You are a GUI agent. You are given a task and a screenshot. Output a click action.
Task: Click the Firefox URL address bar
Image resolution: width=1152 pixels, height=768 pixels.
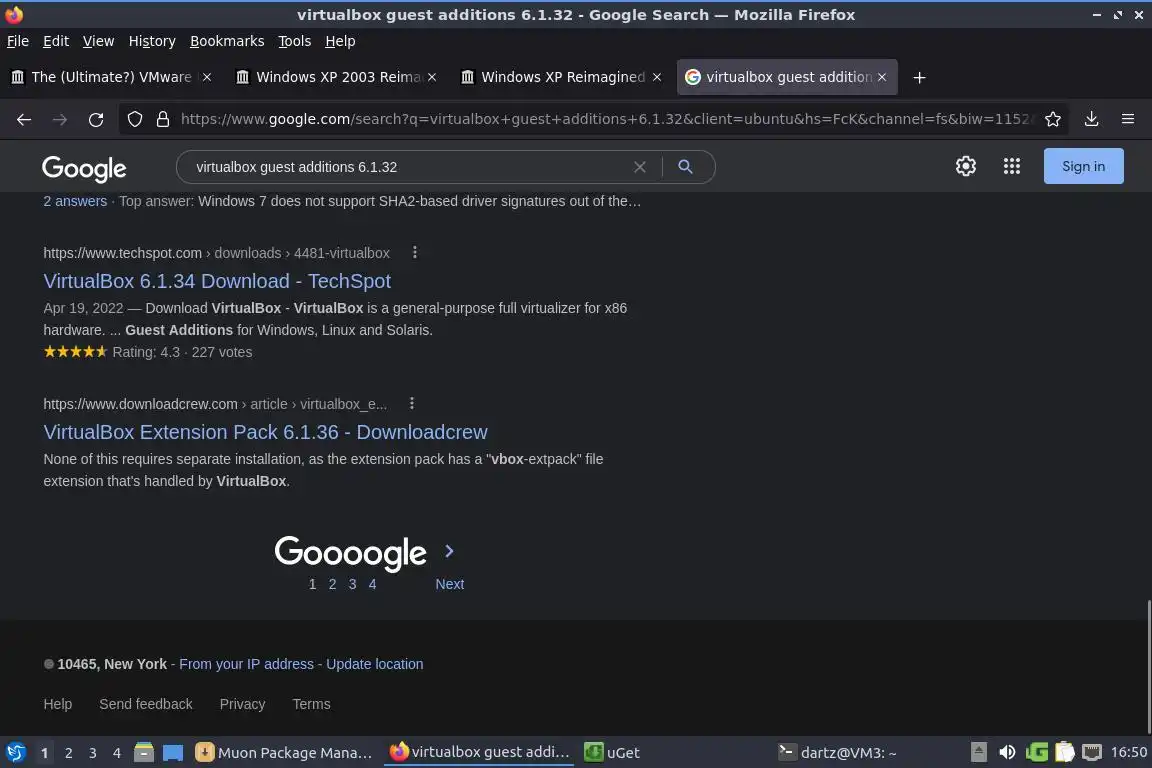point(606,119)
